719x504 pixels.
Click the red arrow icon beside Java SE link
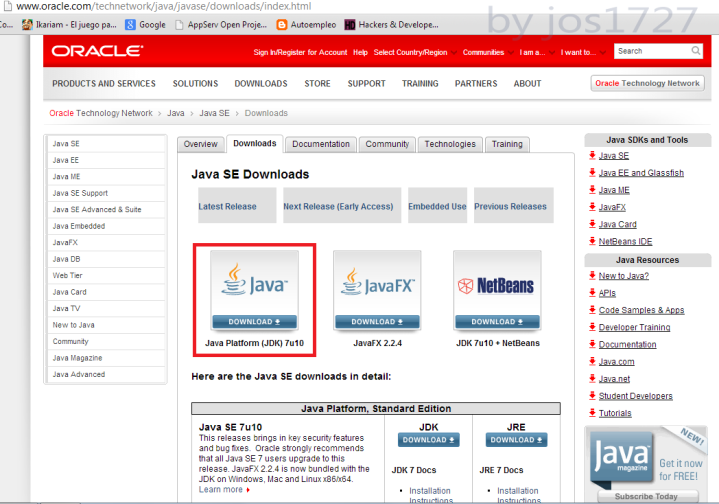pos(592,155)
